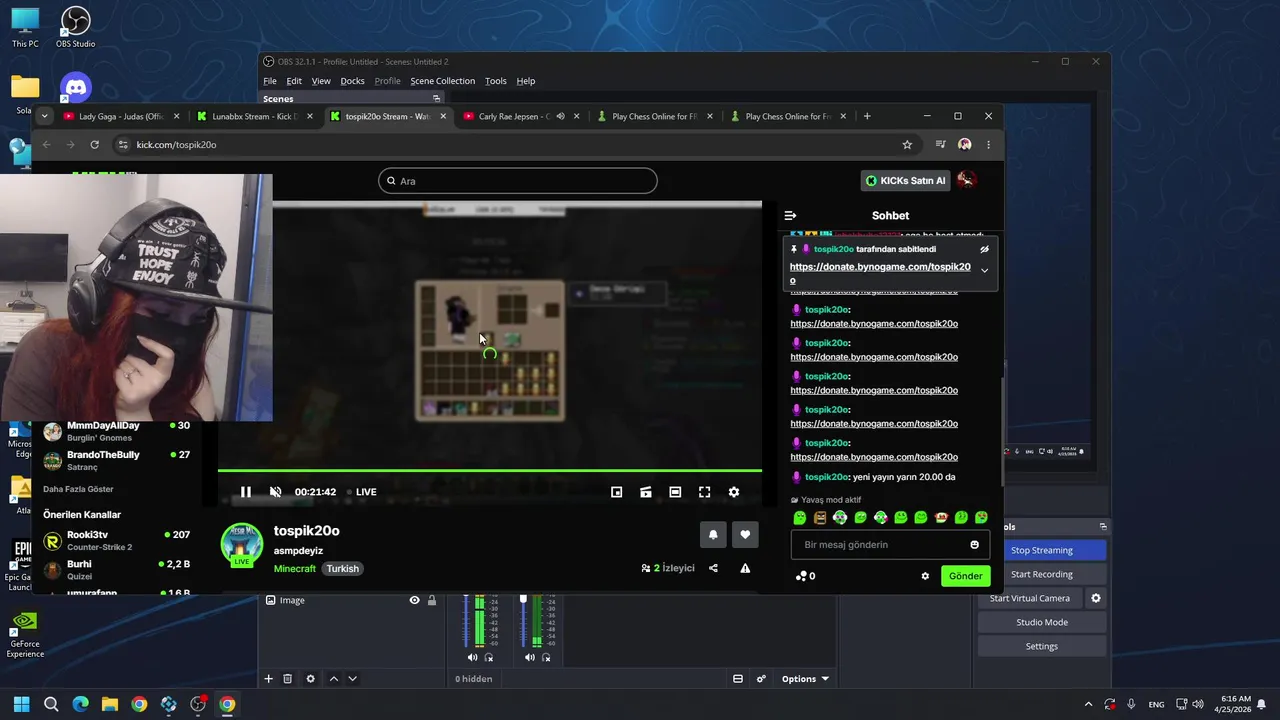Share the tospik20o stream
This screenshot has height=720, width=1280.
point(713,568)
